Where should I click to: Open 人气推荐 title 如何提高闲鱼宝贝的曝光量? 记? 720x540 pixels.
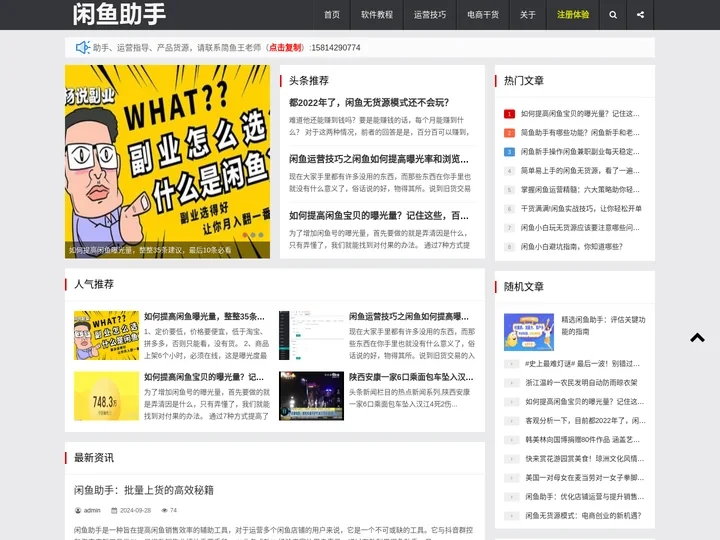204,377
